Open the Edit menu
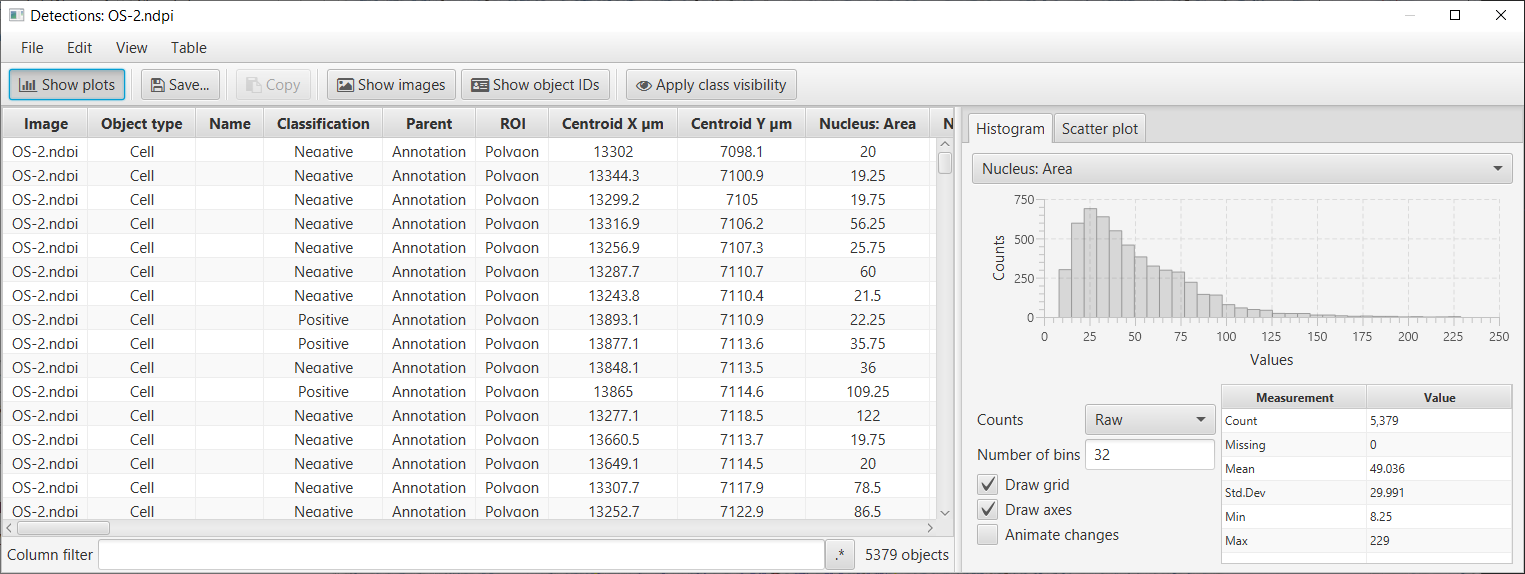 pyautogui.click(x=79, y=47)
